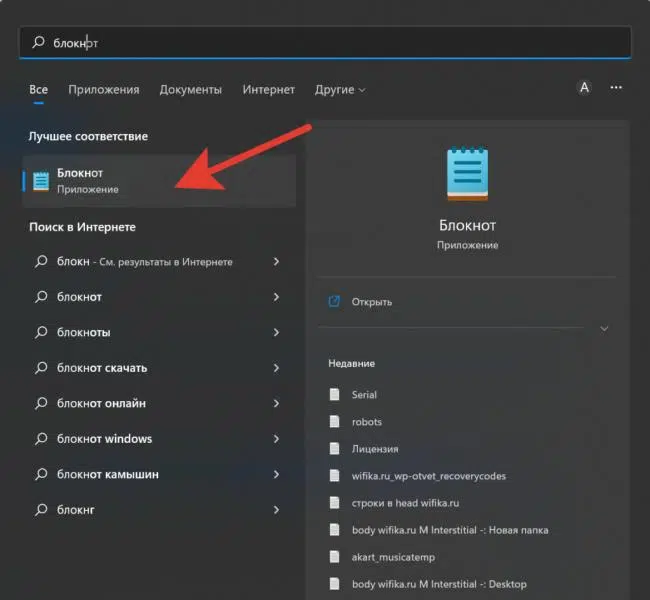Open recent file robots
The height and width of the screenshot is (600, 650).
366,422
